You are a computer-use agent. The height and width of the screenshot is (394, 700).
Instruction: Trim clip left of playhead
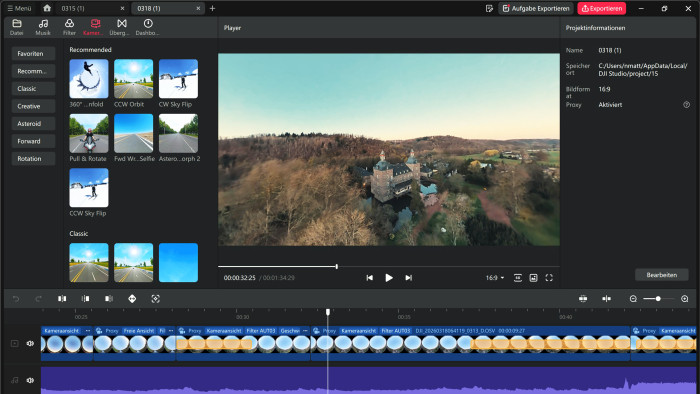[85, 299]
